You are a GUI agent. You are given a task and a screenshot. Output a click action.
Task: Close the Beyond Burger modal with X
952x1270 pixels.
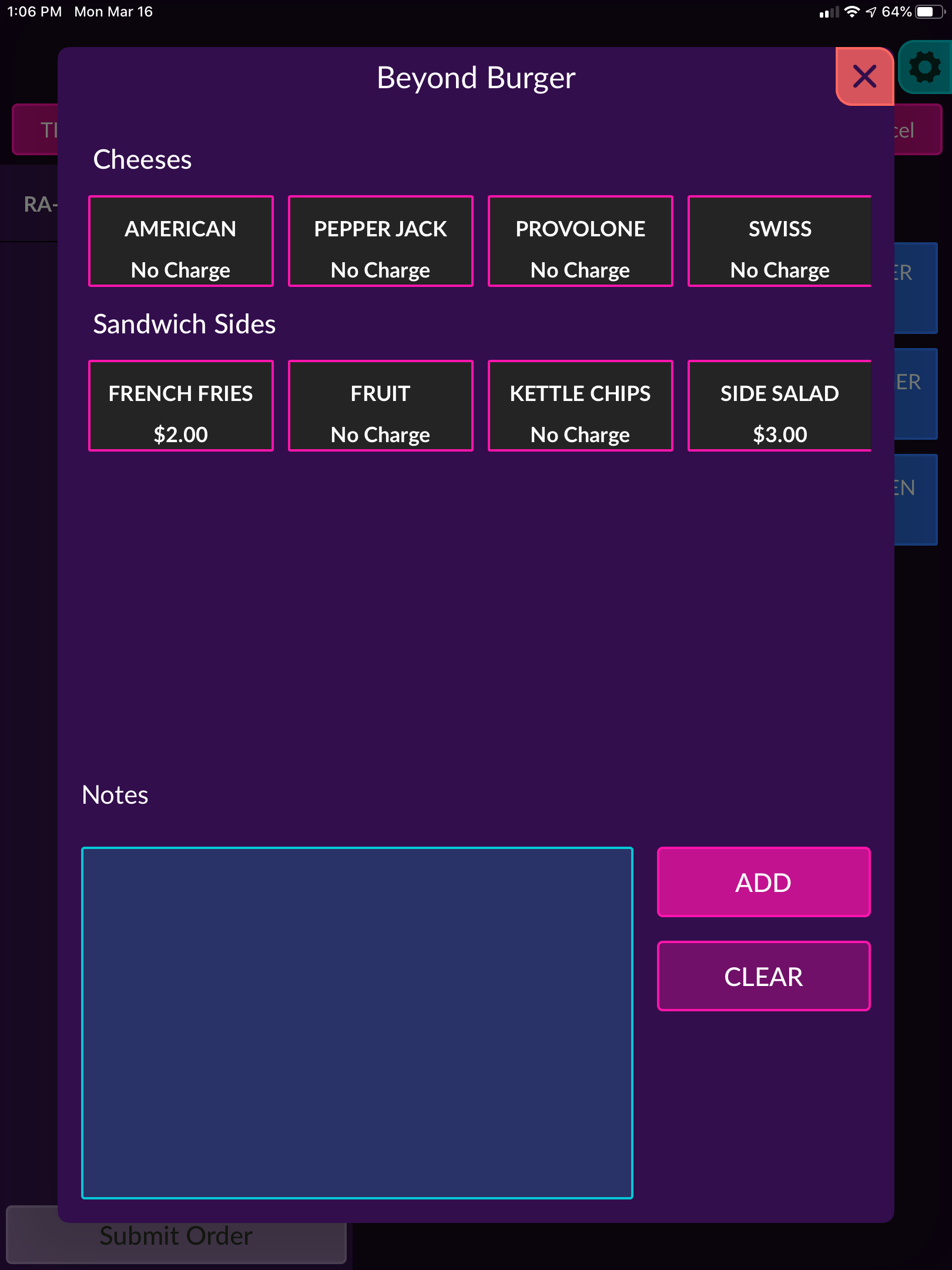click(864, 76)
